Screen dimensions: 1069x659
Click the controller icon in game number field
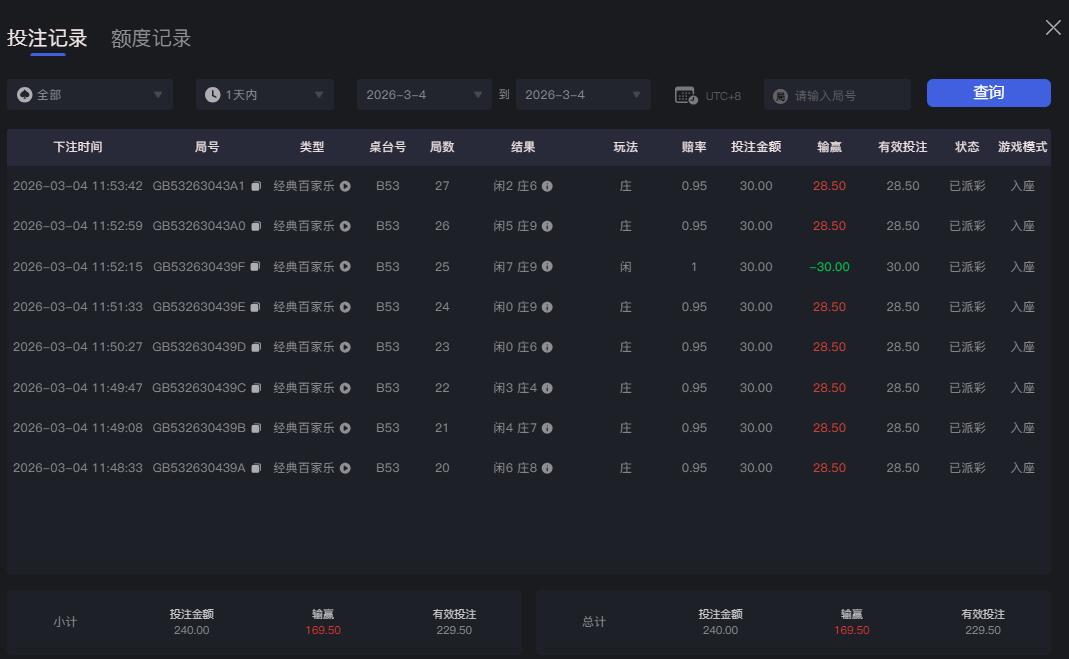click(x=782, y=94)
